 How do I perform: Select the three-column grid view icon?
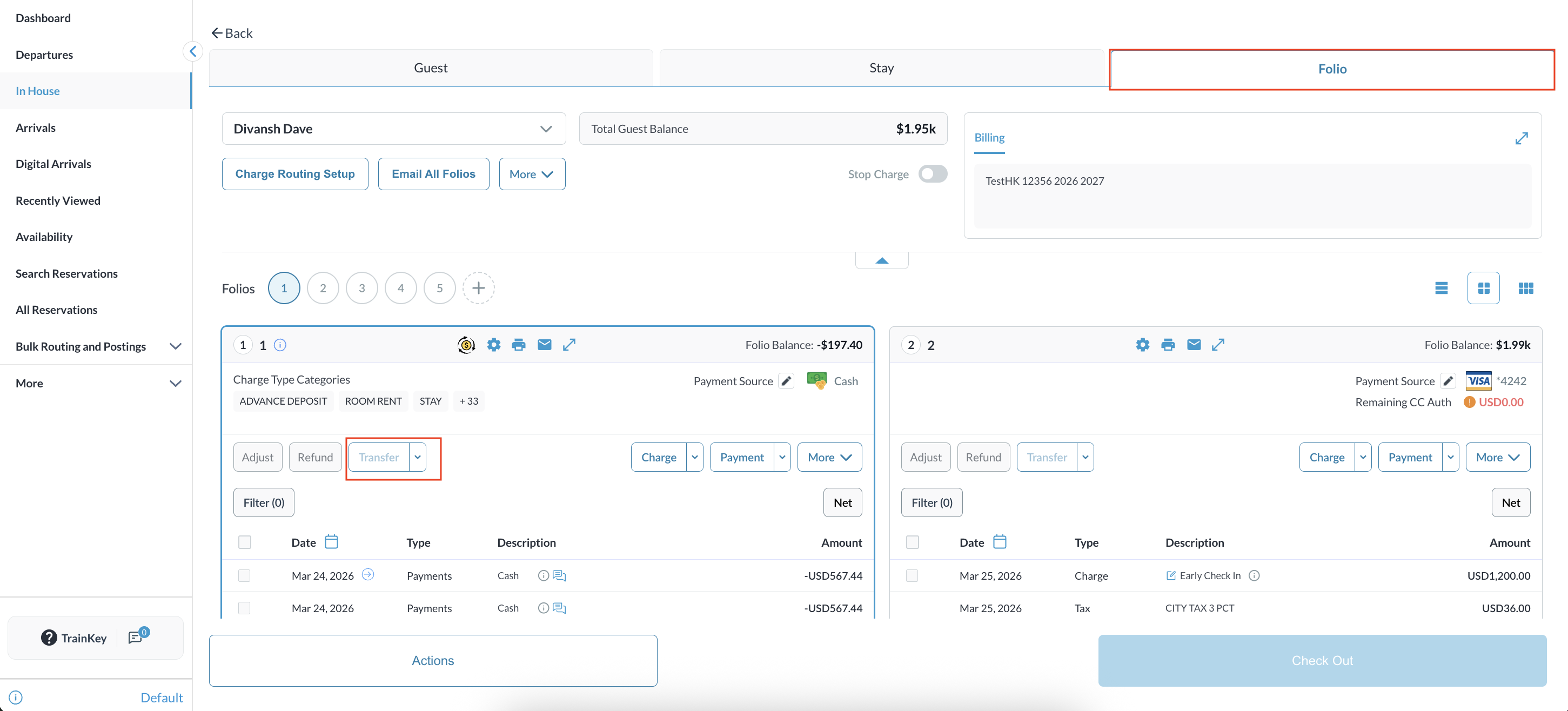1525,288
